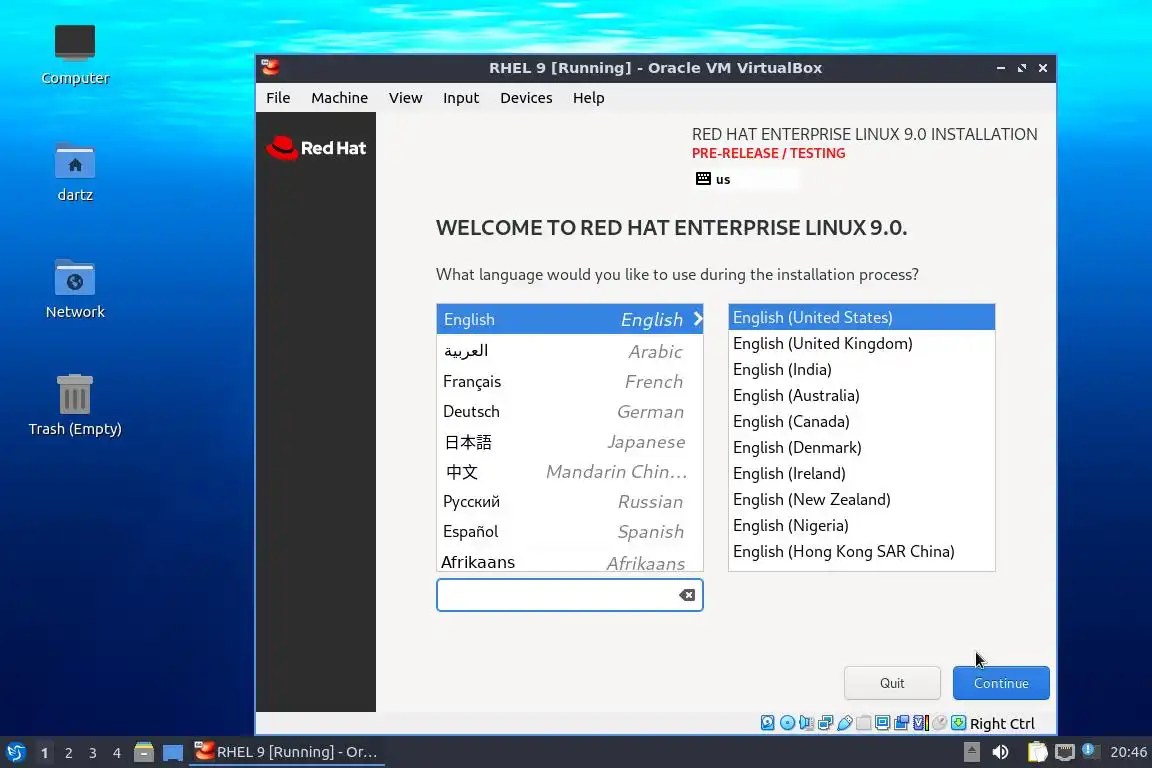Expand English language arrow in list
The height and width of the screenshot is (768, 1152).
tap(698, 319)
